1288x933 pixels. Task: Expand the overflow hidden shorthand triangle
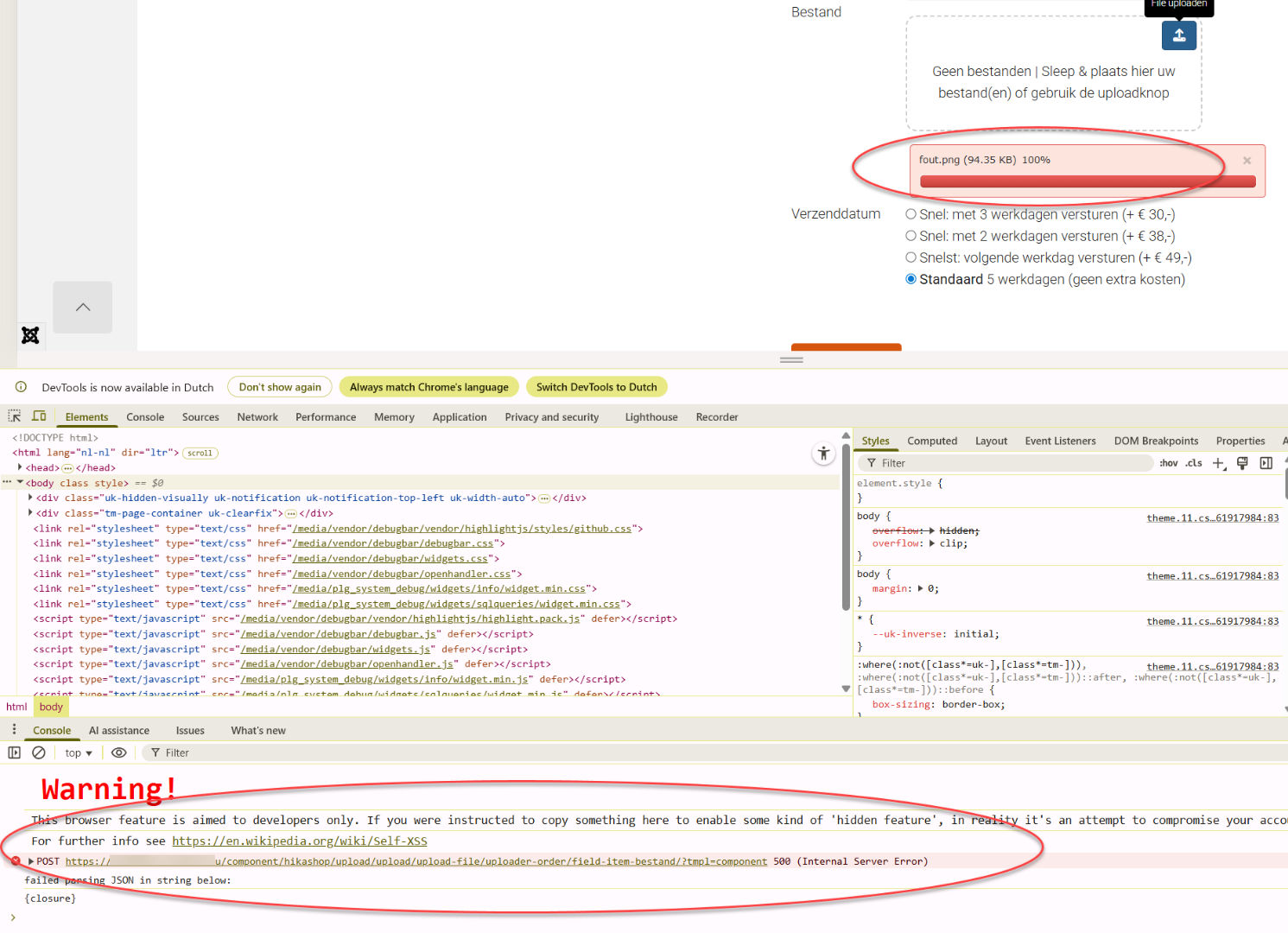[x=932, y=530]
